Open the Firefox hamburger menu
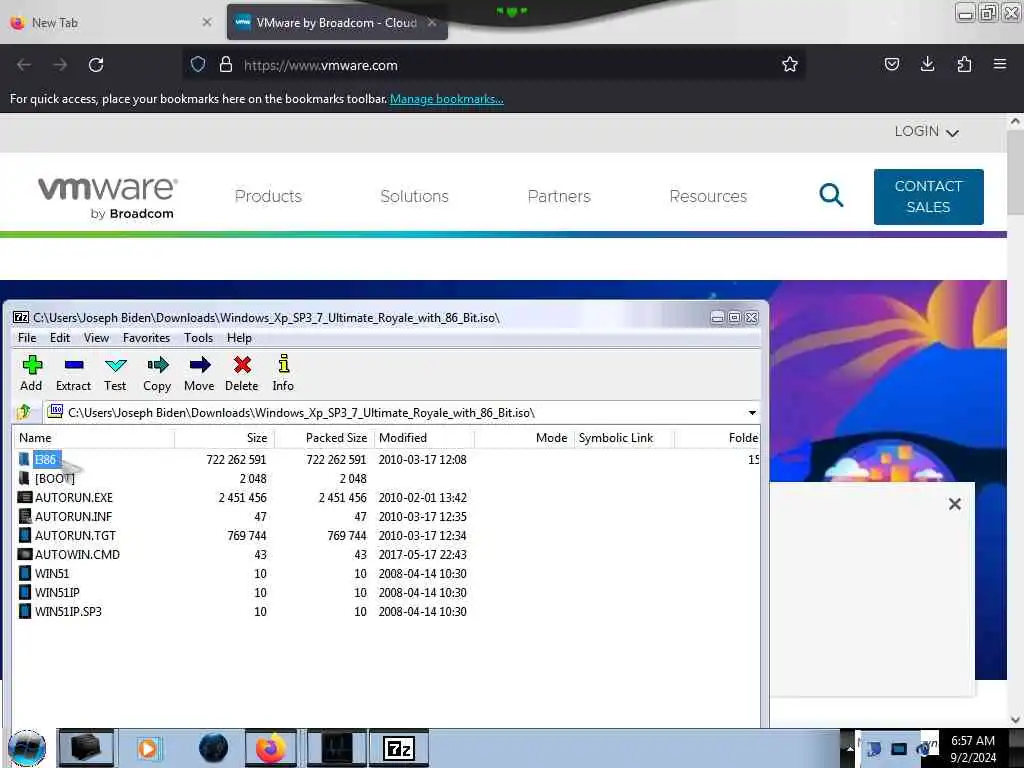The height and width of the screenshot is (768, 1024). [999, 64]
